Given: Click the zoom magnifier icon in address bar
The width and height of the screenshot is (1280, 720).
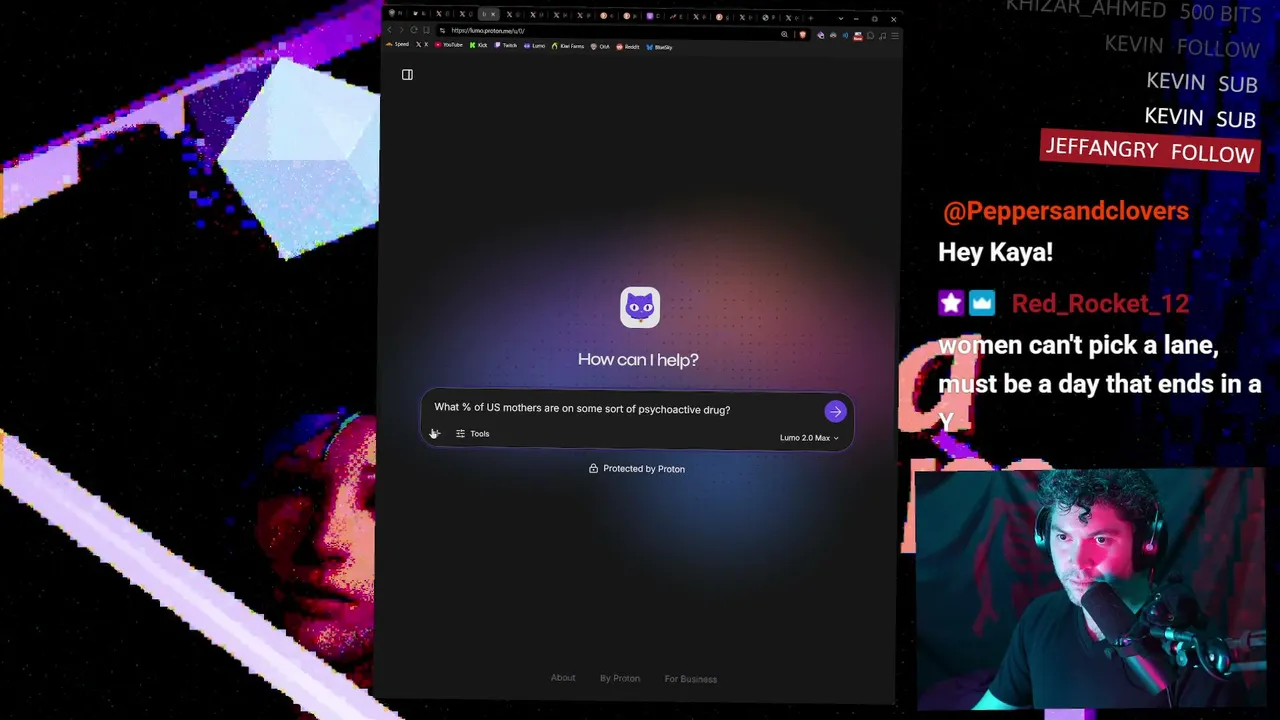Looking at the screenshot, I should pyautogui.click(x=784, y=35).
